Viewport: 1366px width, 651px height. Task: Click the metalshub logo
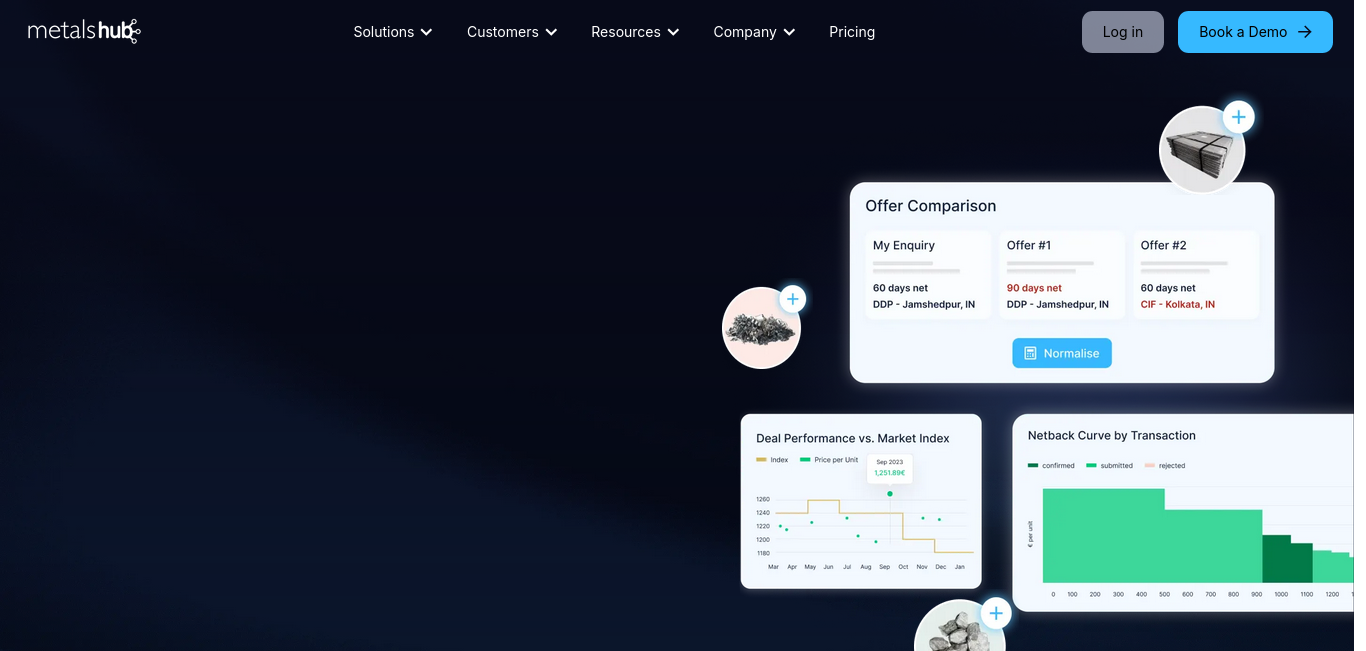click(x=84, y=31)
